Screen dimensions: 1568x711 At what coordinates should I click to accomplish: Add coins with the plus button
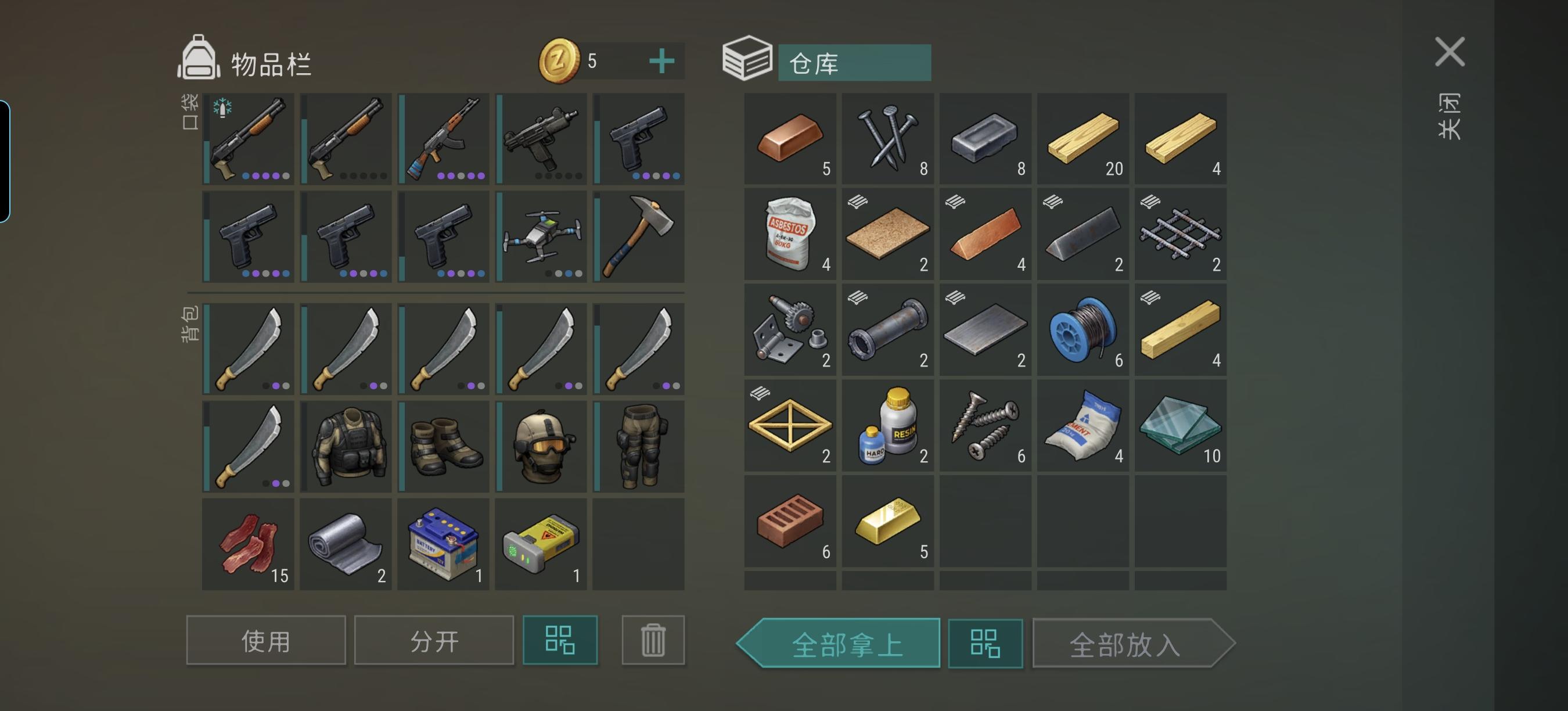(x=661, y=61)
